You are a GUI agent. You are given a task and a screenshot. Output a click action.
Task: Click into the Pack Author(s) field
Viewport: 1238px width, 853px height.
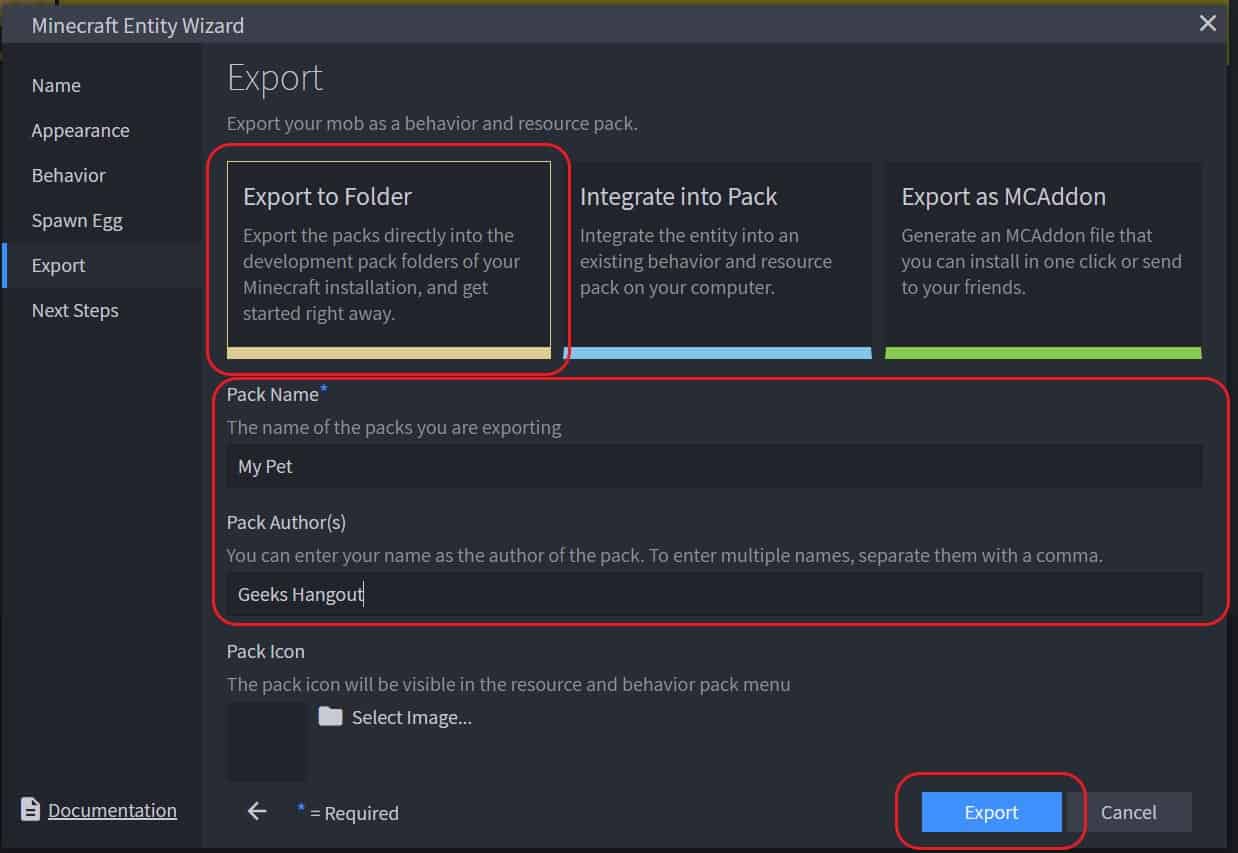[x=714, y=595]
